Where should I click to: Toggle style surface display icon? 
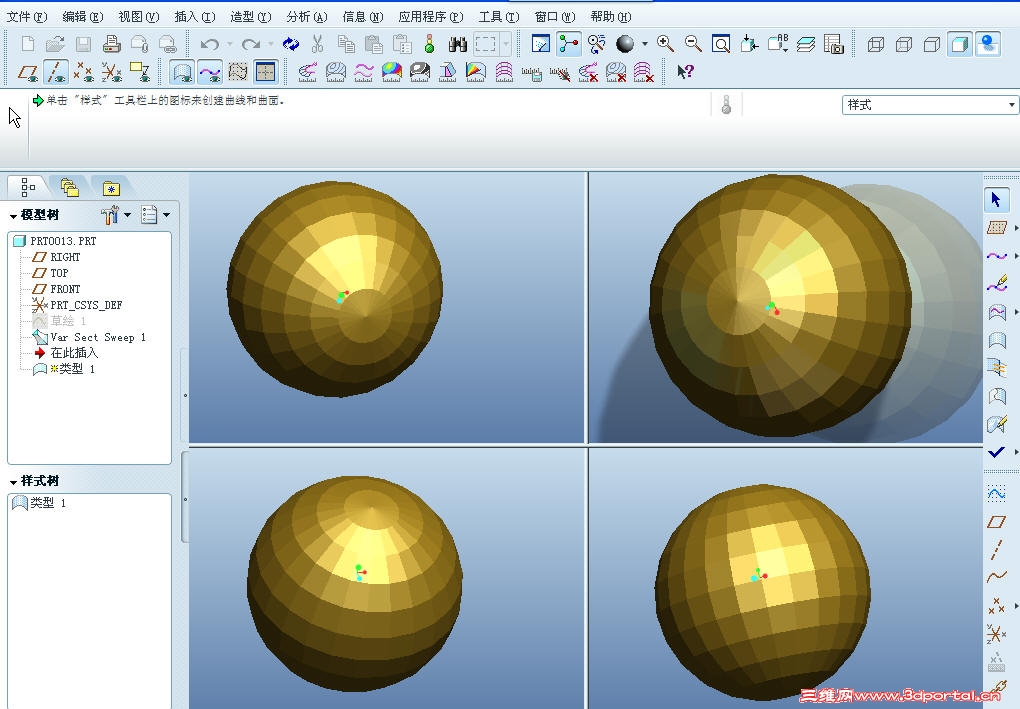pos(182,72)
